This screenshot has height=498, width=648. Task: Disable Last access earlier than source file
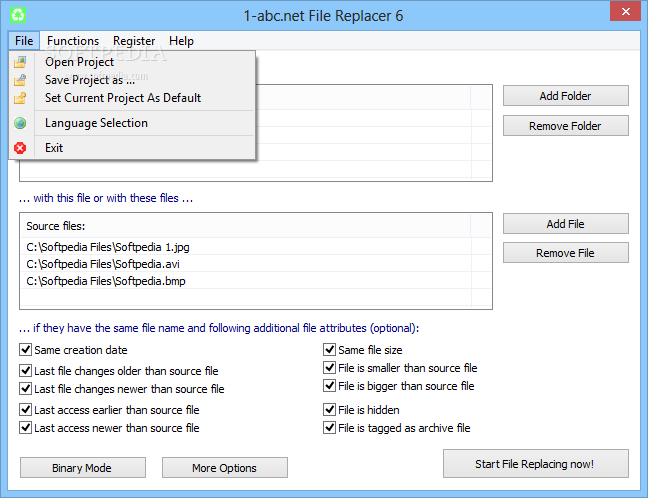click(x=26, y=410)
